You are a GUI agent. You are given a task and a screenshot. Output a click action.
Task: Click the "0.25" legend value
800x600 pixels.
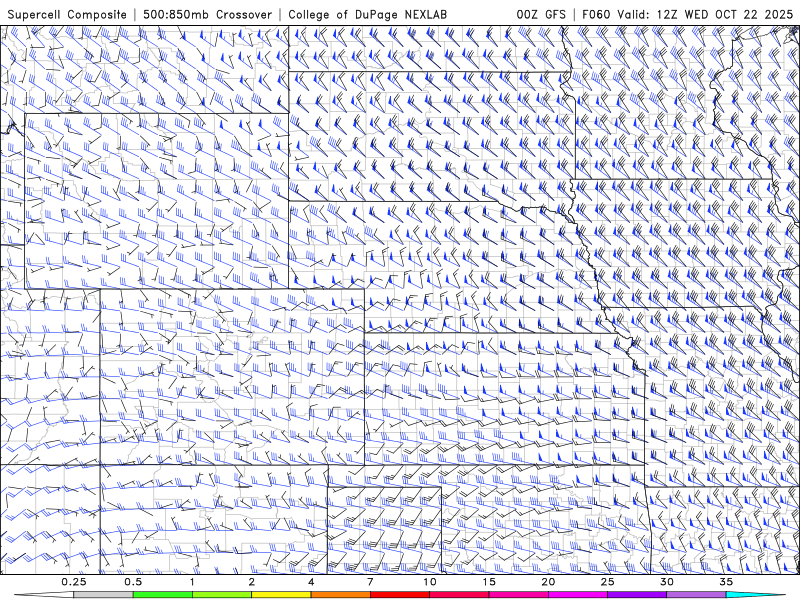[73, 582]
